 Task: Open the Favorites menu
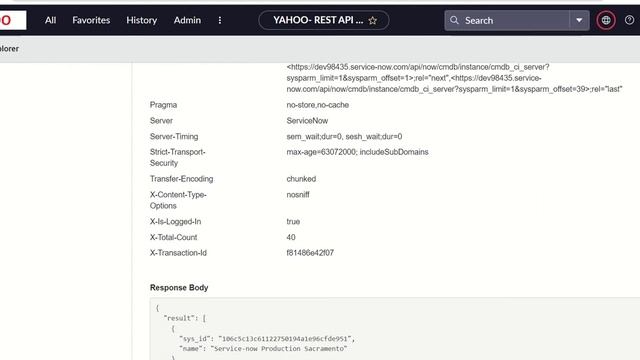pos(91,20)
